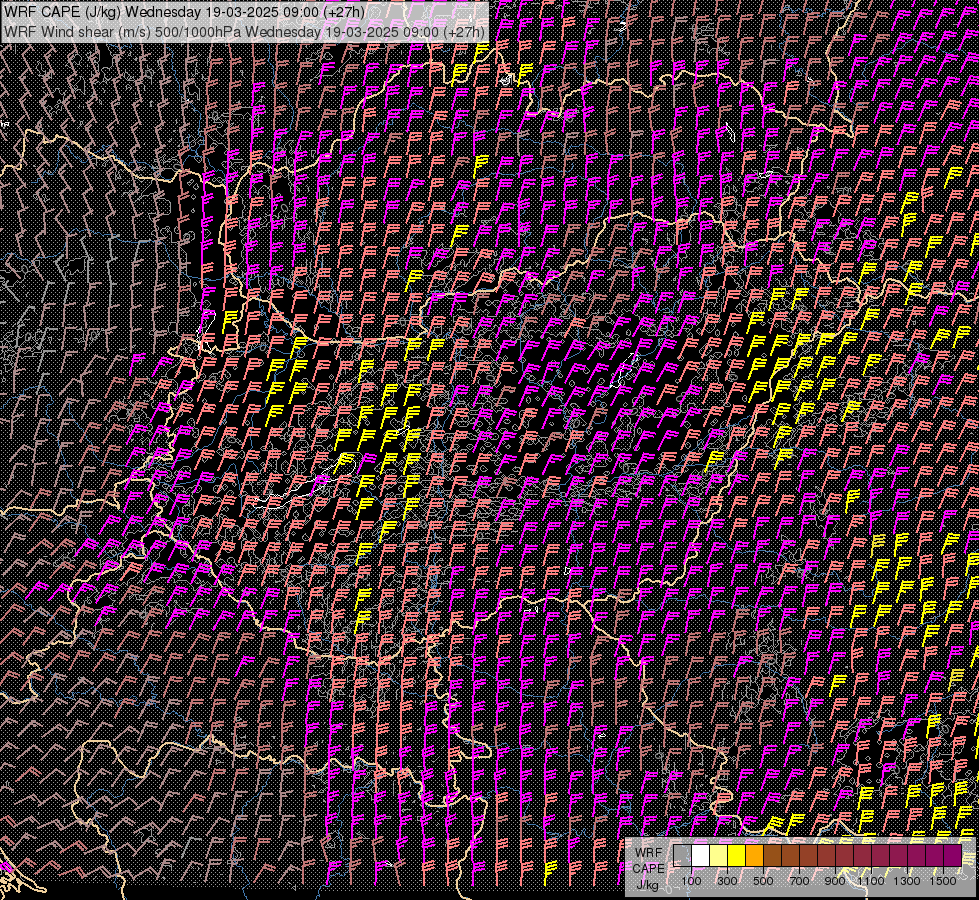The width and height of the screenshot is (979, 900).
Task: Select the darkest purple legend swatch
Action: pyautogui.click(x=953, y=855)
